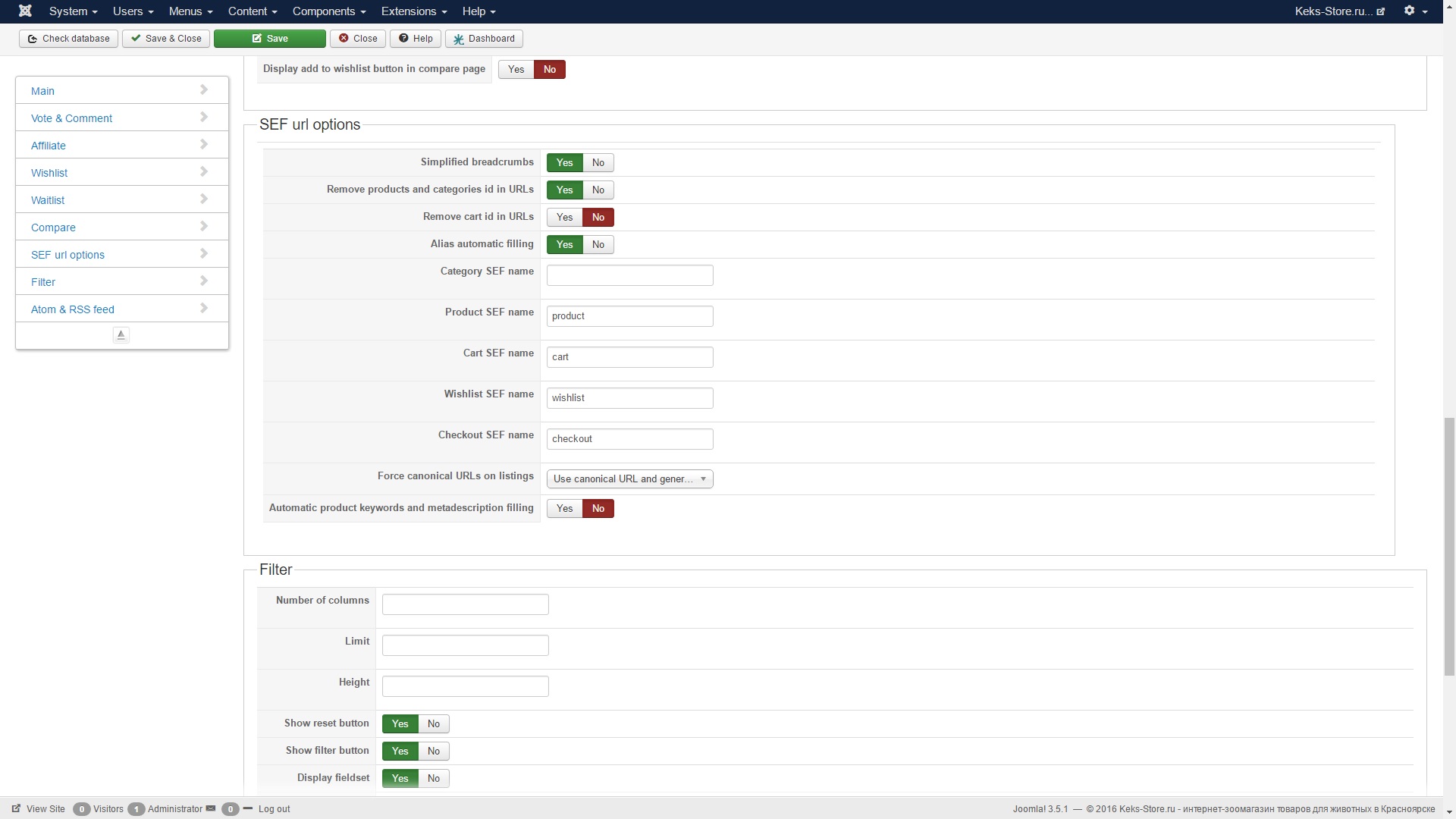This screenshot has width=1456, height=819.
Task: Click the green Save button
Action: 269,39
